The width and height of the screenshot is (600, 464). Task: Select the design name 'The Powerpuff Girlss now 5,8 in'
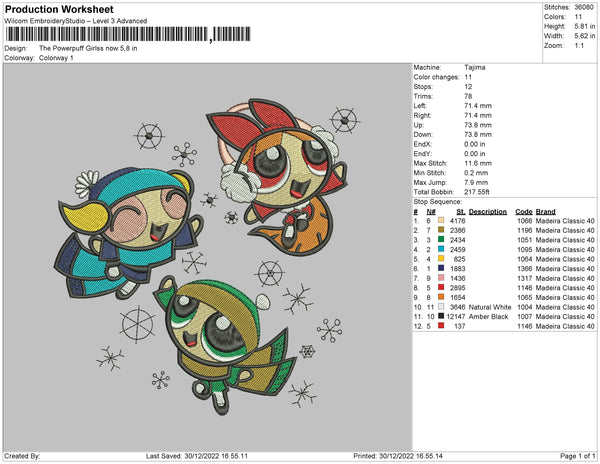[88, 49]
